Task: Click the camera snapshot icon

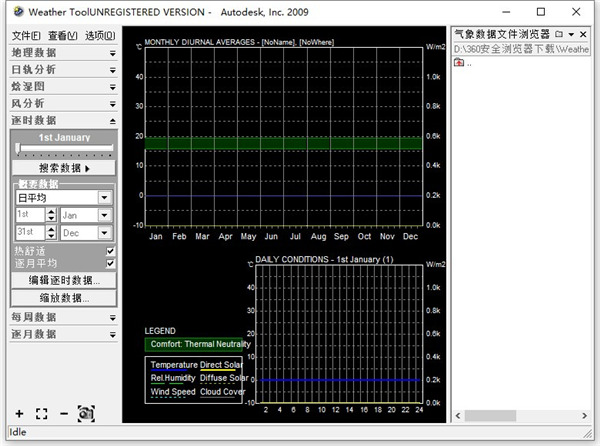Action: pyautogui.click(x=86, y=413)
